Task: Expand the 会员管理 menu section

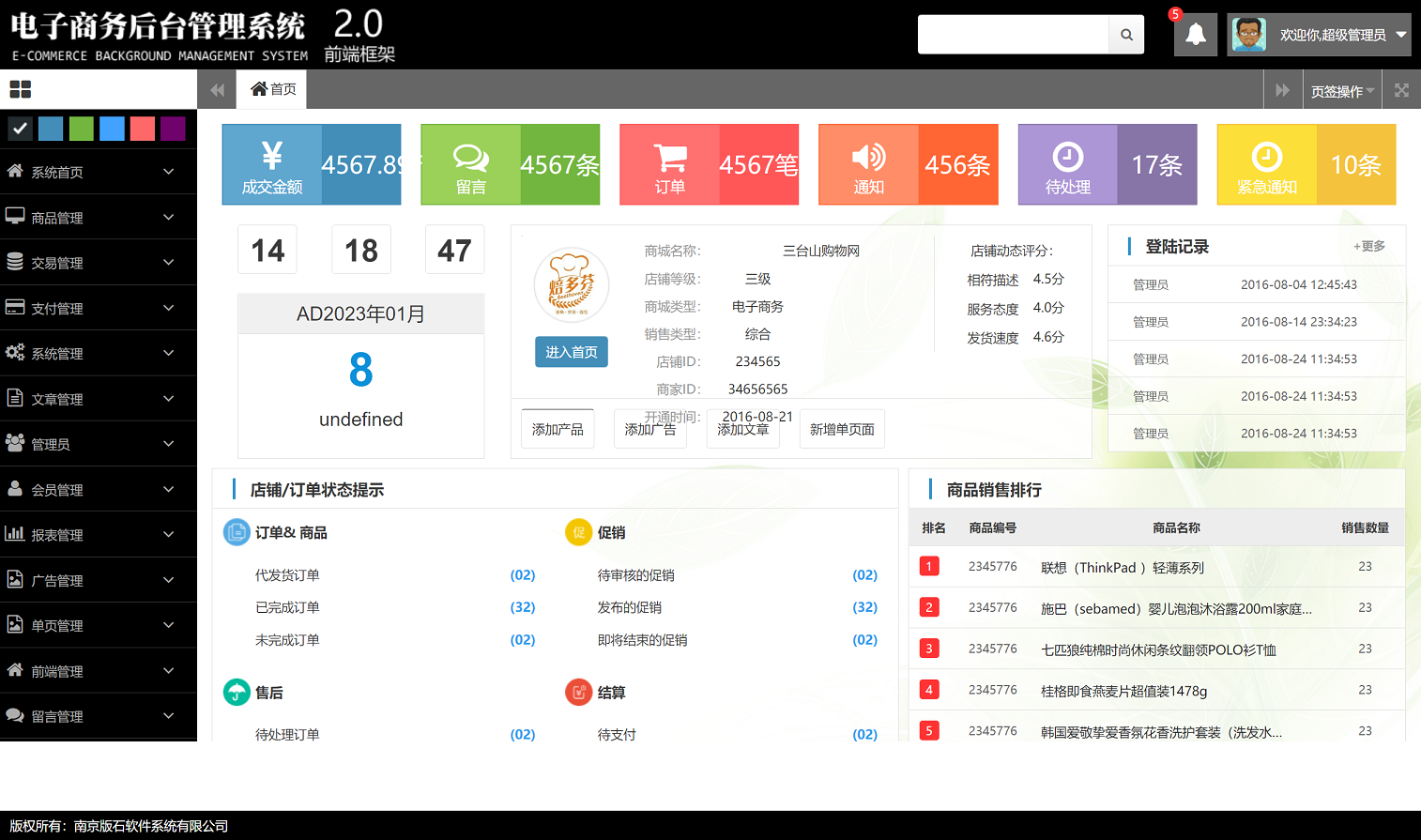Action: pyautogui.click(x=99, y=490)
